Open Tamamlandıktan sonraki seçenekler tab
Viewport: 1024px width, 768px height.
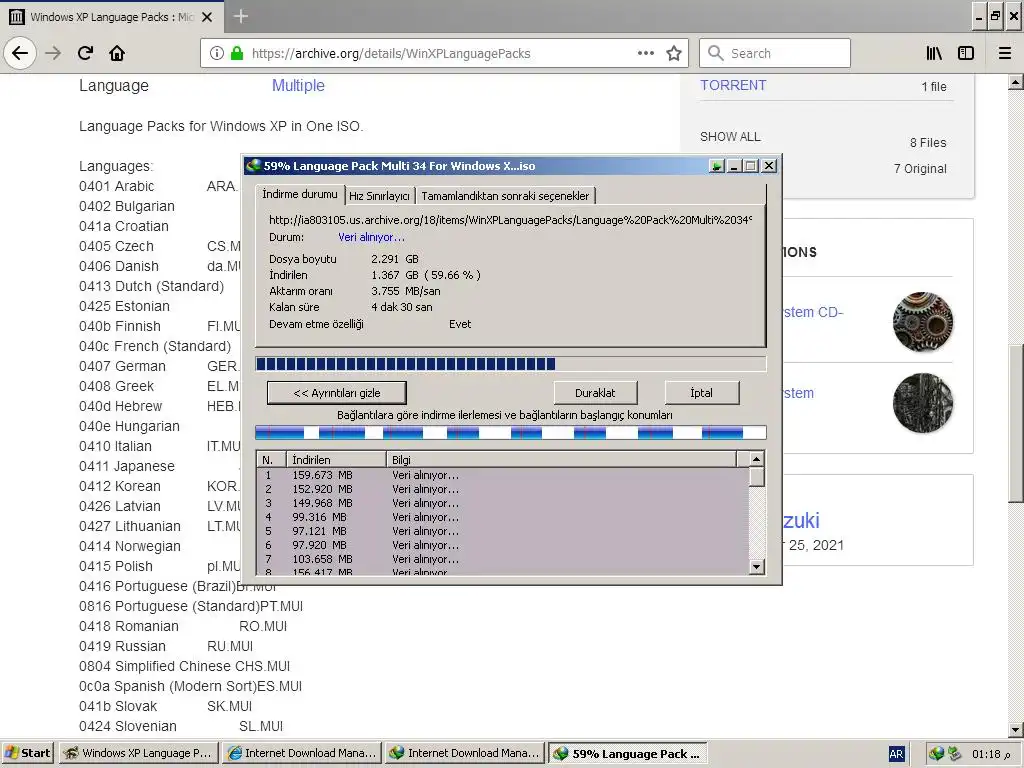coord(505,196)
